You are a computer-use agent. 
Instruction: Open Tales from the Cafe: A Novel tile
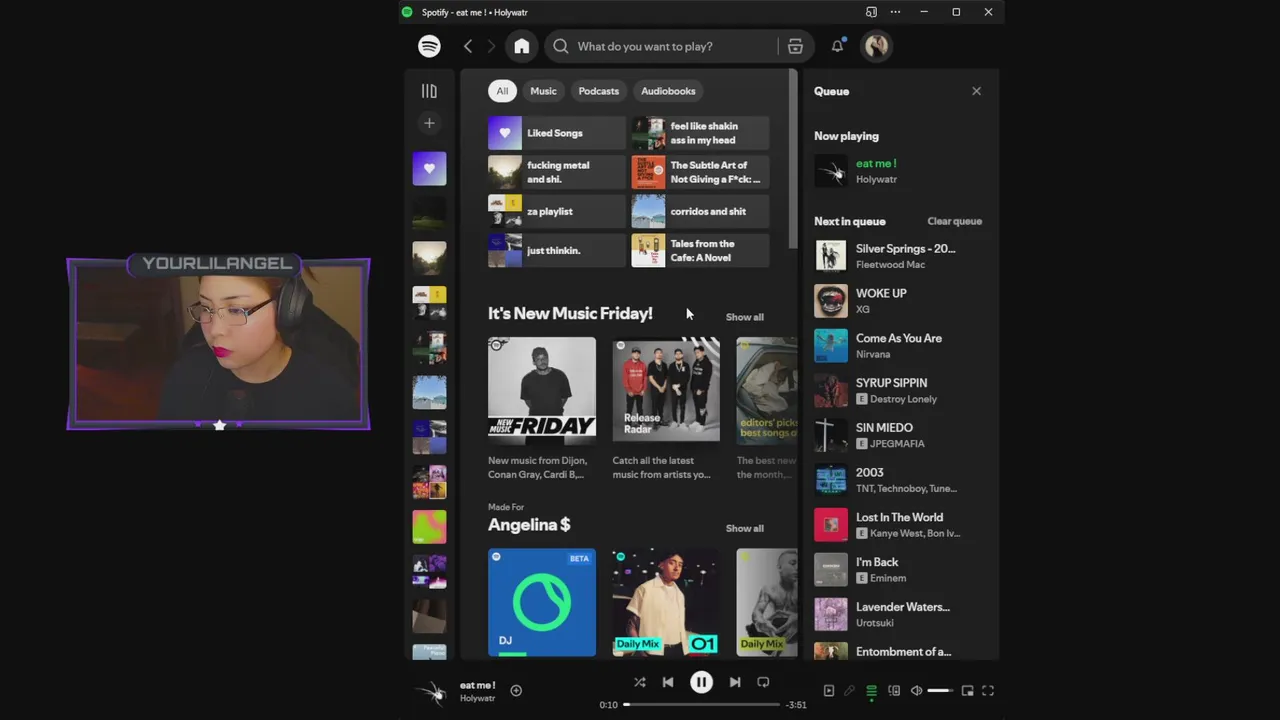[x=700, y=250]
